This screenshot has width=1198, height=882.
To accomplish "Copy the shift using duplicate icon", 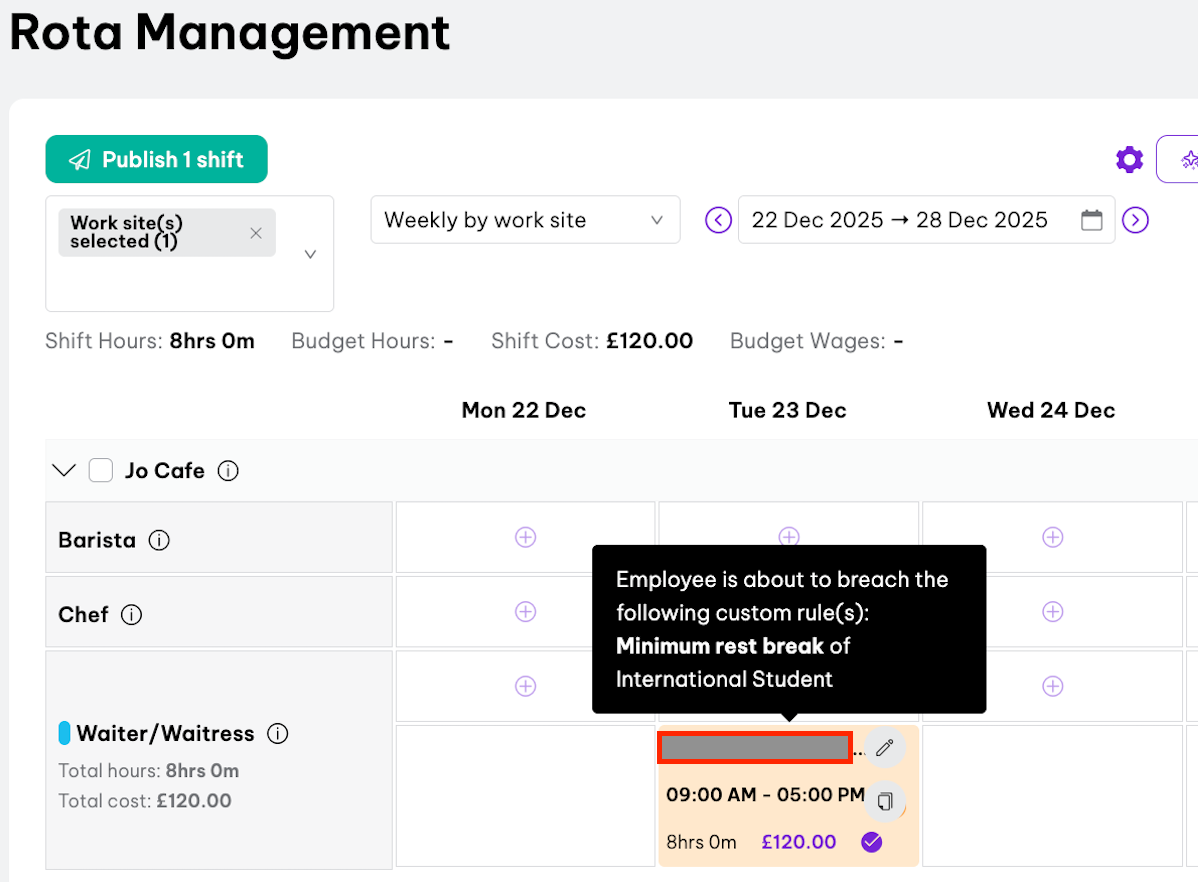I will pyautogui.click(x=884, y=801).
